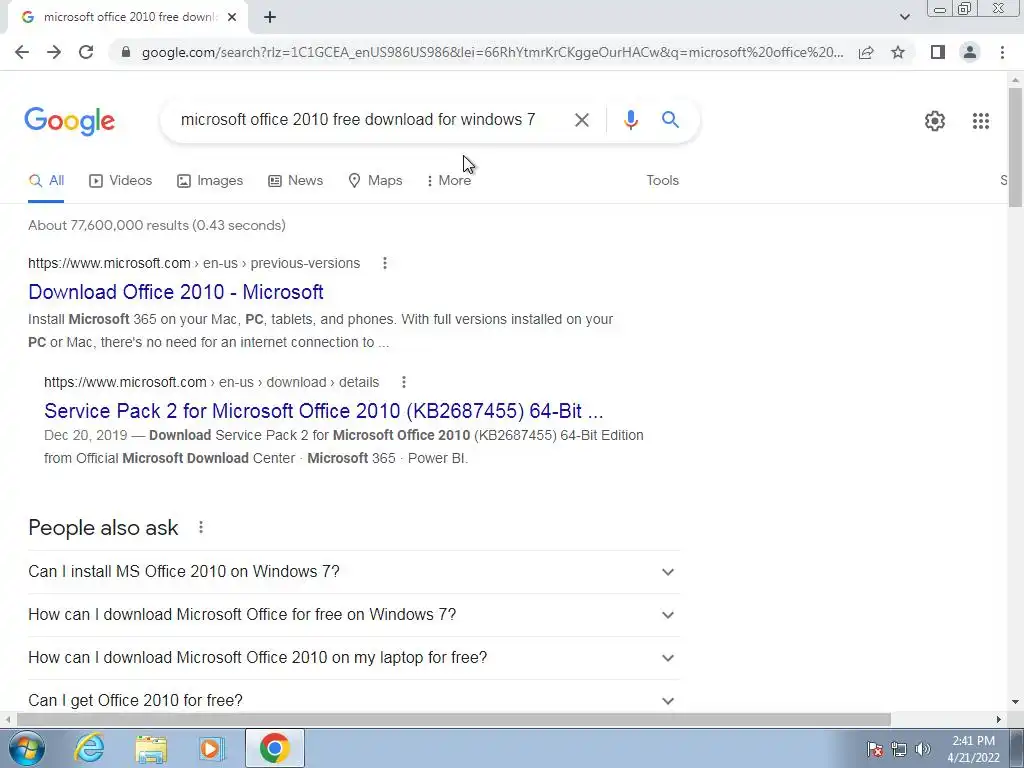Expand 'Can I get Office 2010 for free?'
The width and height of the screenshot is (1024, 768).
354,700
